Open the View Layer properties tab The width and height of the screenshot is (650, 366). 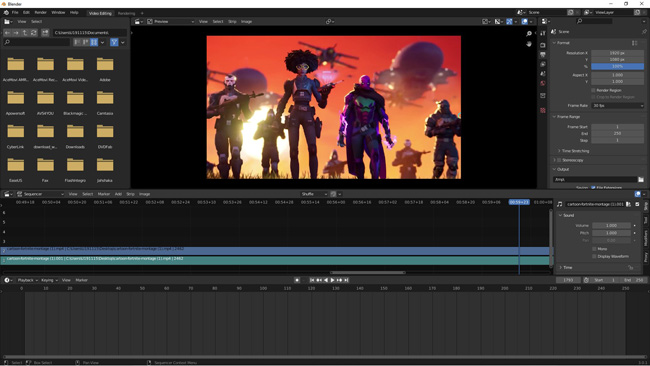(543, 64)
